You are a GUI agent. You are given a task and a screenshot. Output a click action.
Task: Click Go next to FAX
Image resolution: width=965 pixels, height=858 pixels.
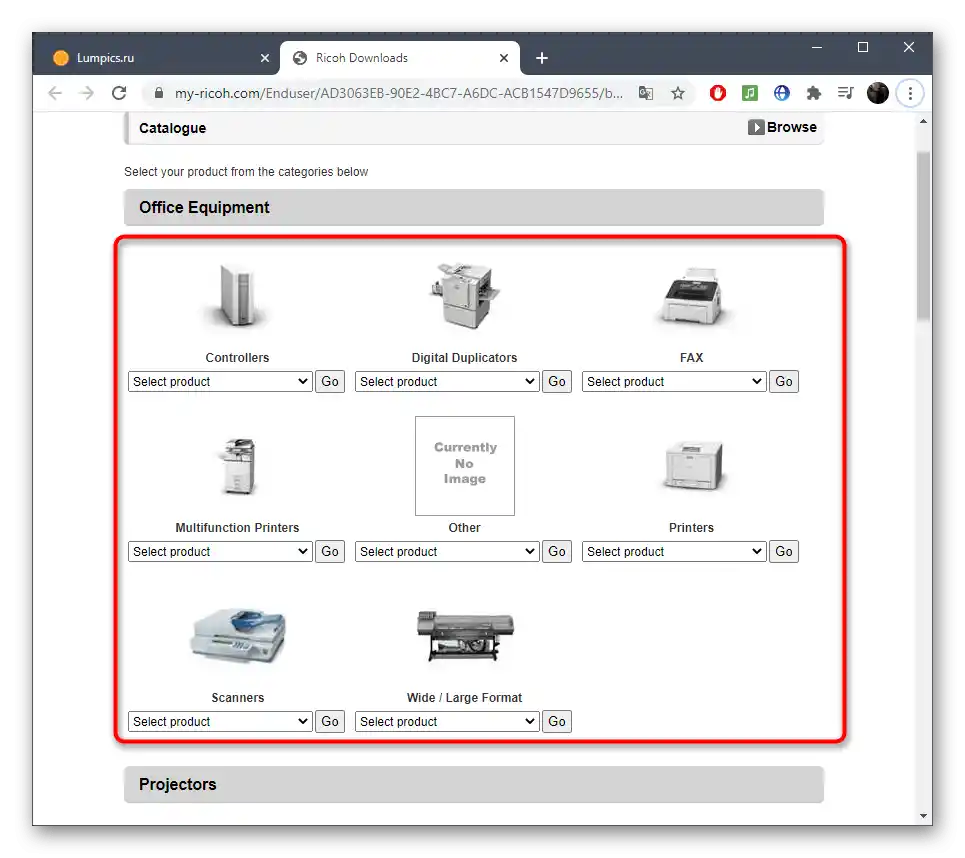[x=784, y=382]
